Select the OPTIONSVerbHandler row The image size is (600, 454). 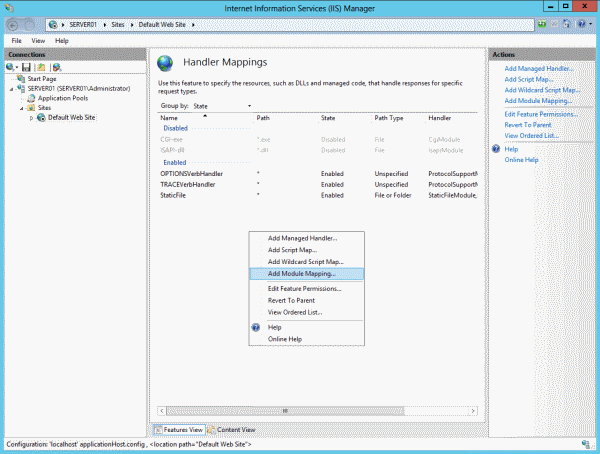pos(318,174)
